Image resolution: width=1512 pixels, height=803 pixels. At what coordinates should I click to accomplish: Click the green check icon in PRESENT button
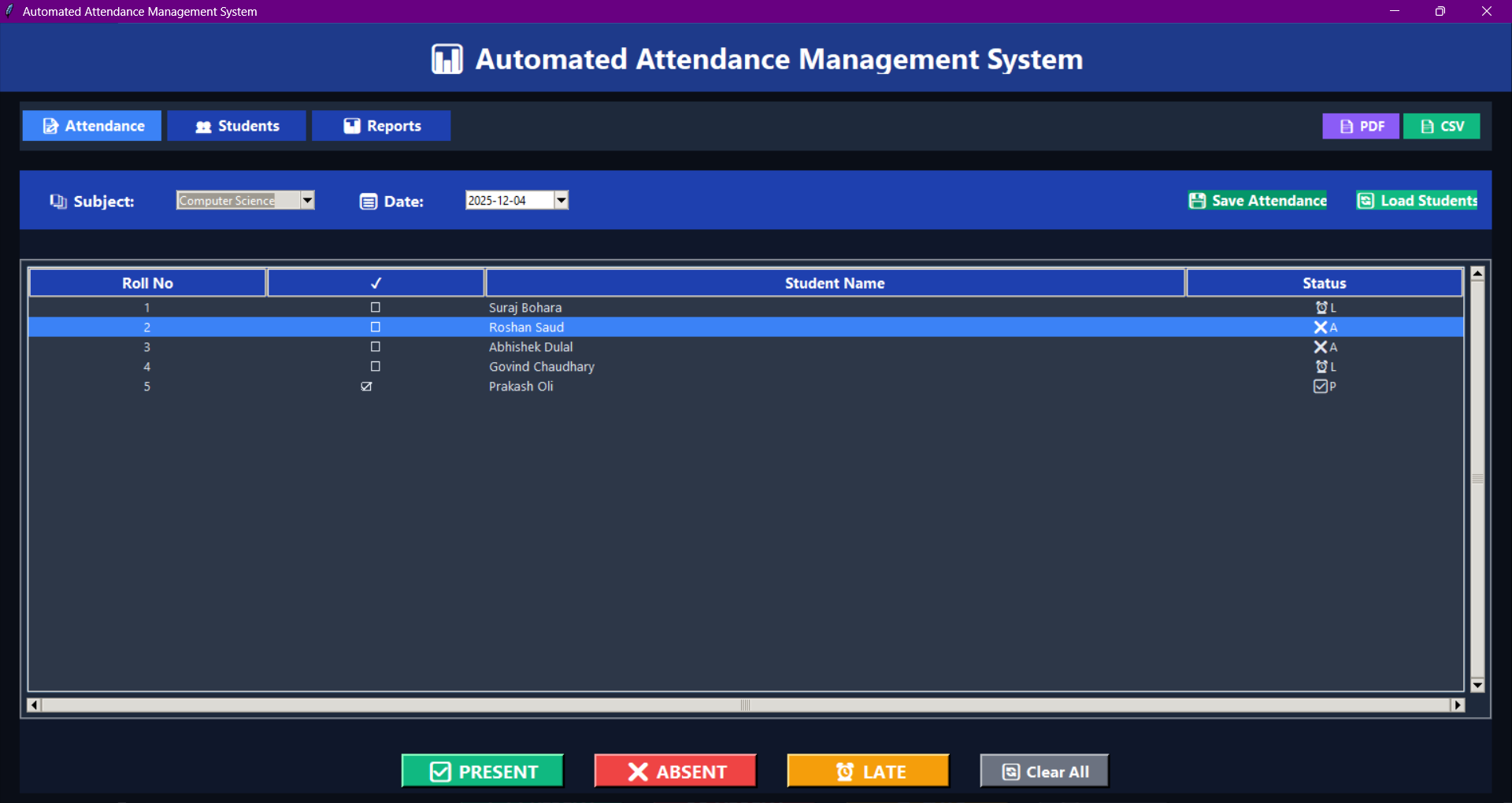440,771
